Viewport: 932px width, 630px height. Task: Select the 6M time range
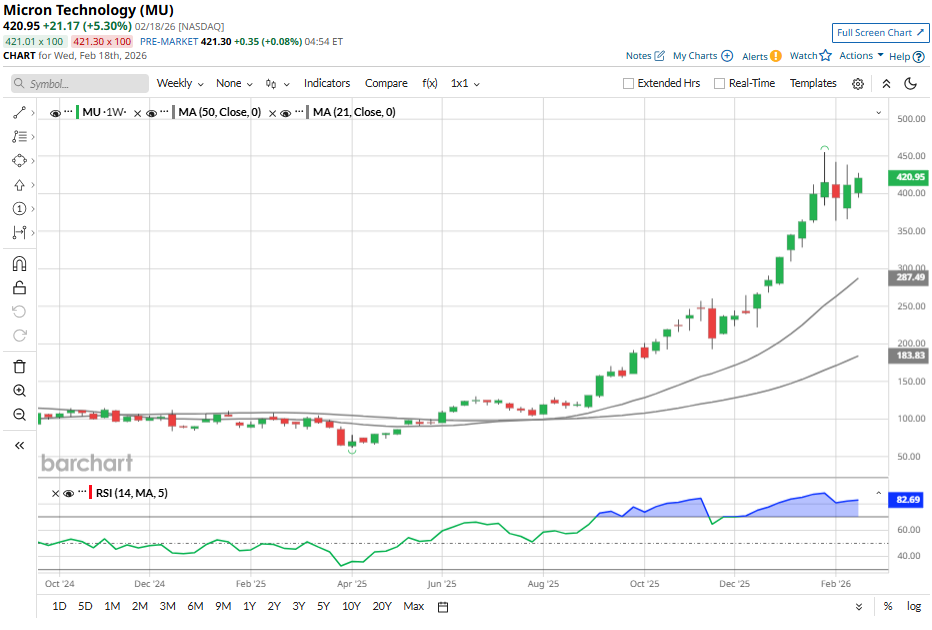click(195, 606)
